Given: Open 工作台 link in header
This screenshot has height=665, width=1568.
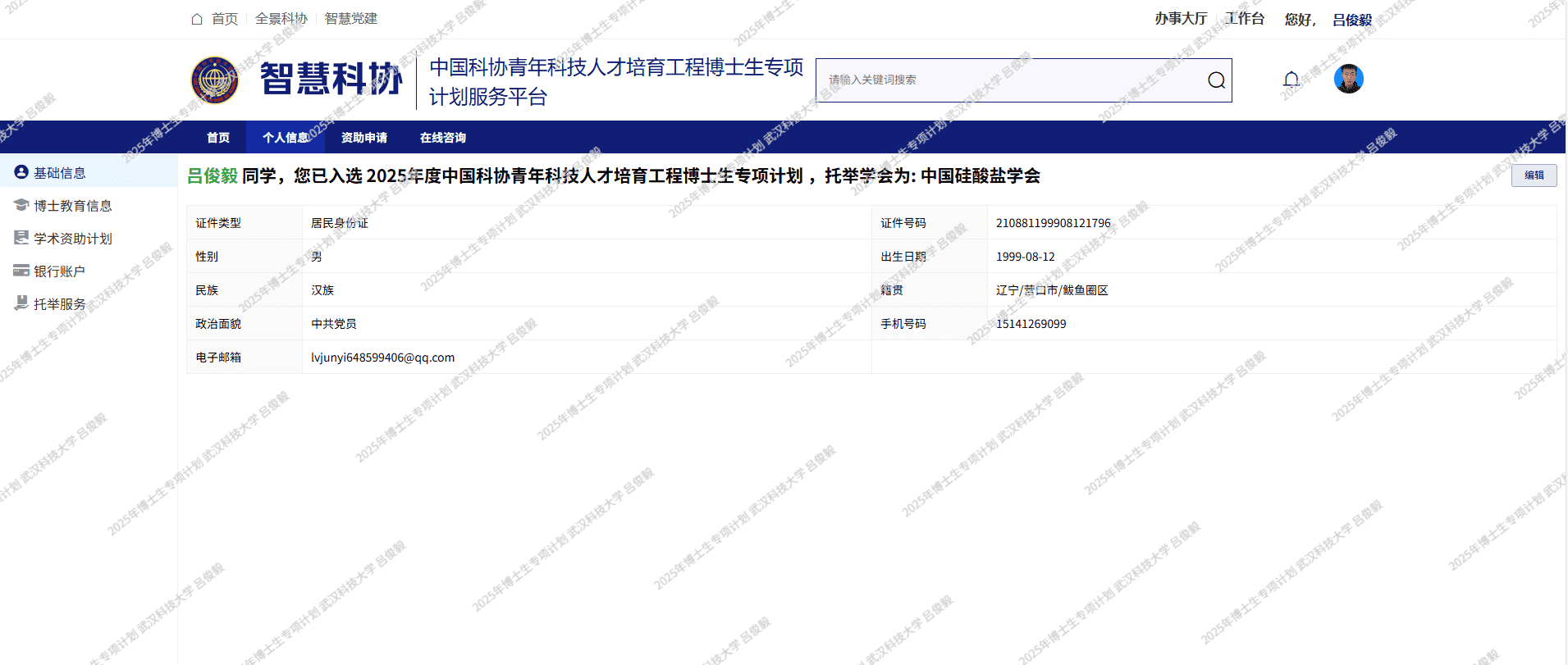Looking at the screenshot, I should (x=1245, y=19).
